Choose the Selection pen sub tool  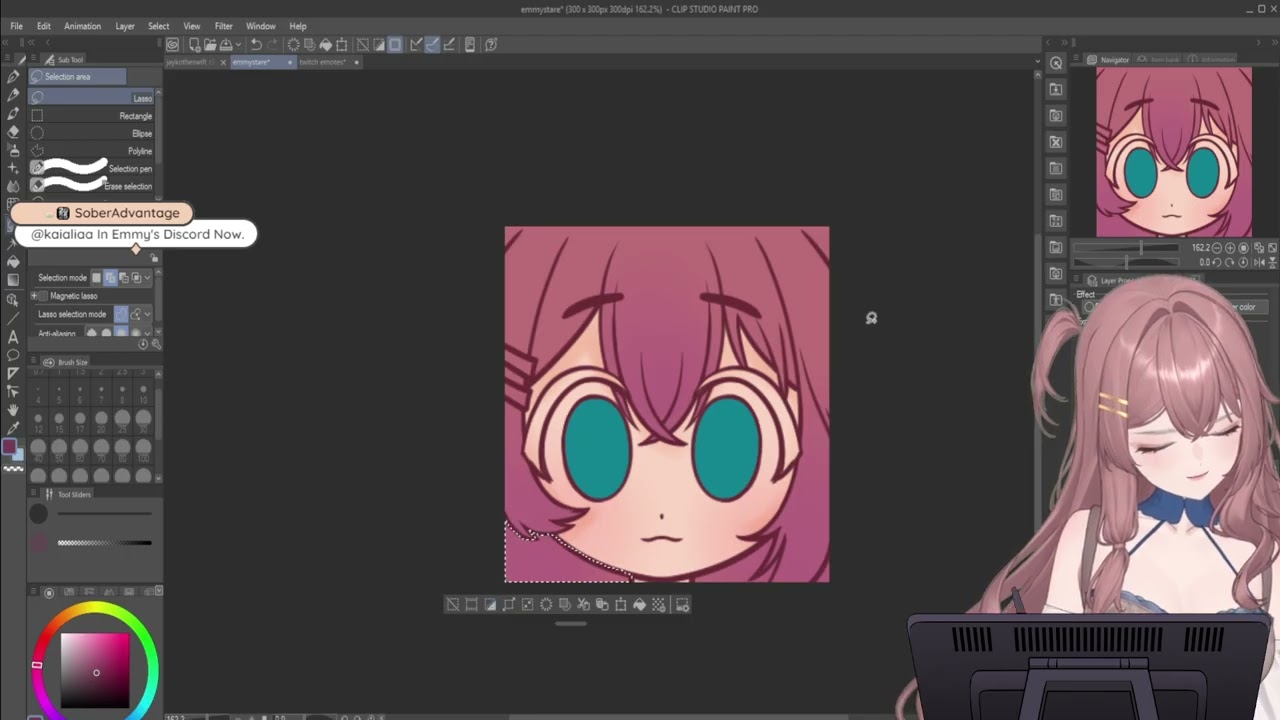coord(91,168)
